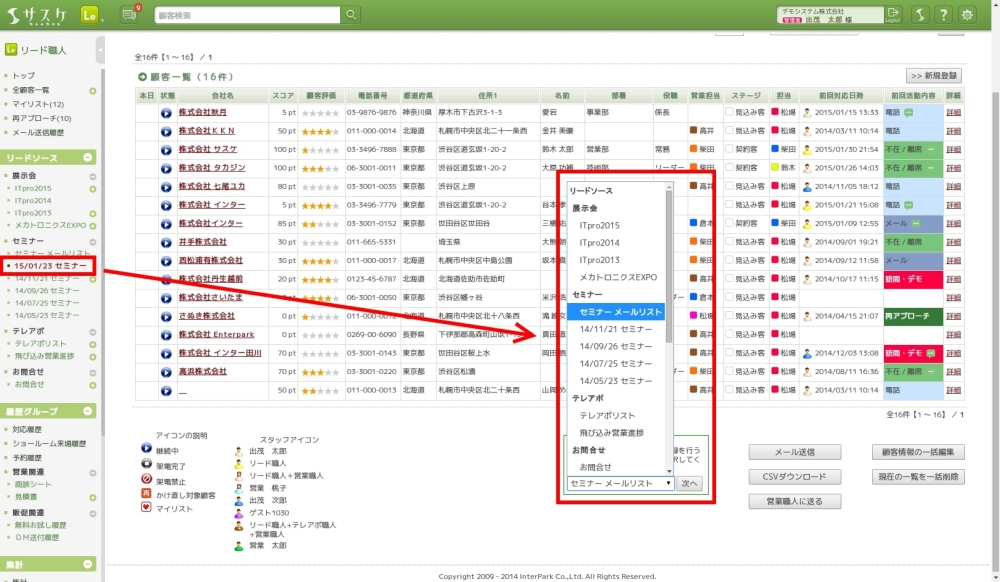Open the セミナー メールリスト combo box
The width and height of the screenshot is (1000, 582).
tap(619, 483)
